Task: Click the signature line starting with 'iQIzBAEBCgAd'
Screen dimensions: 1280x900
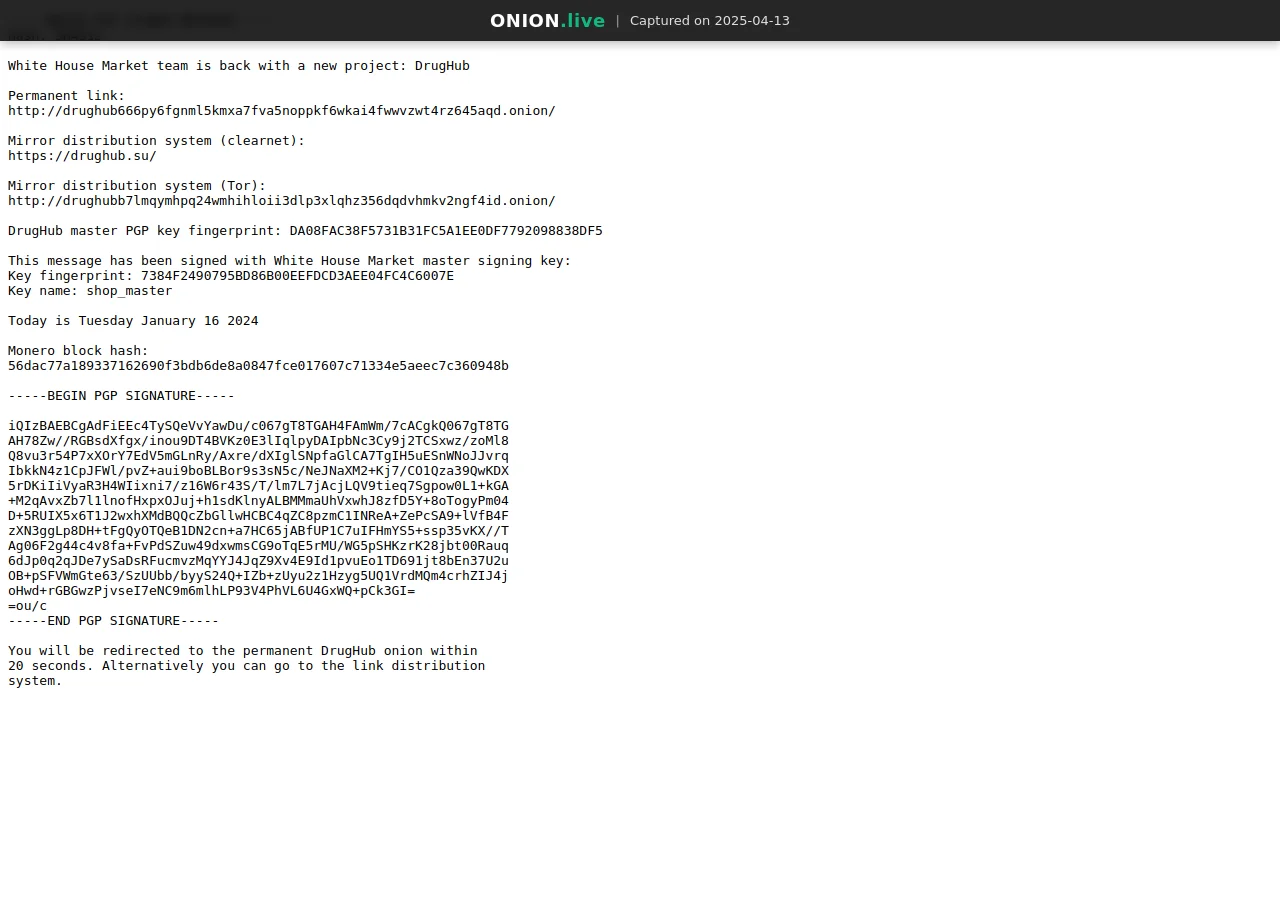Action: coord(258,426)
